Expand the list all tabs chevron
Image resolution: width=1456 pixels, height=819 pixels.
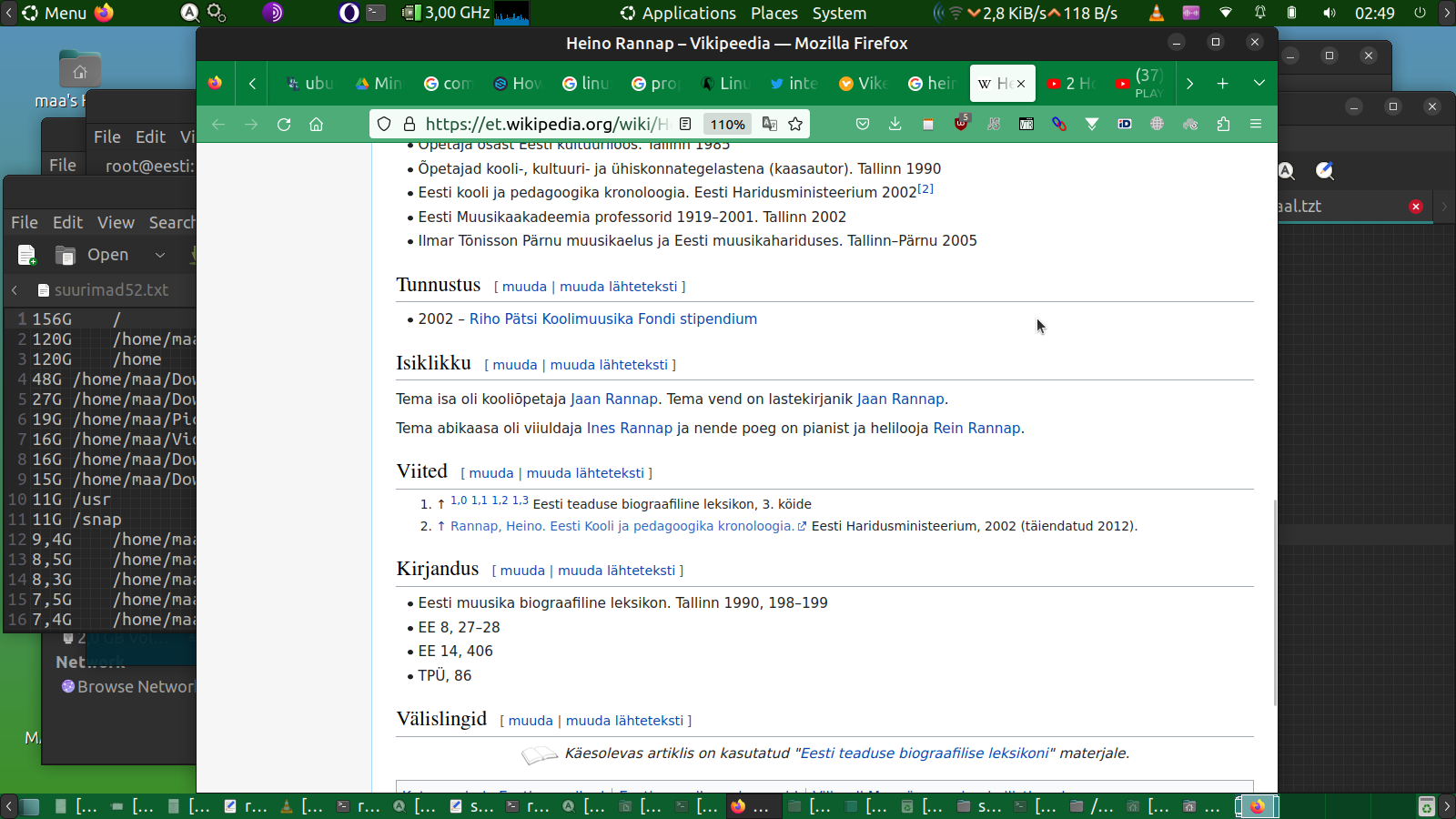click(x=1259, y=84)
